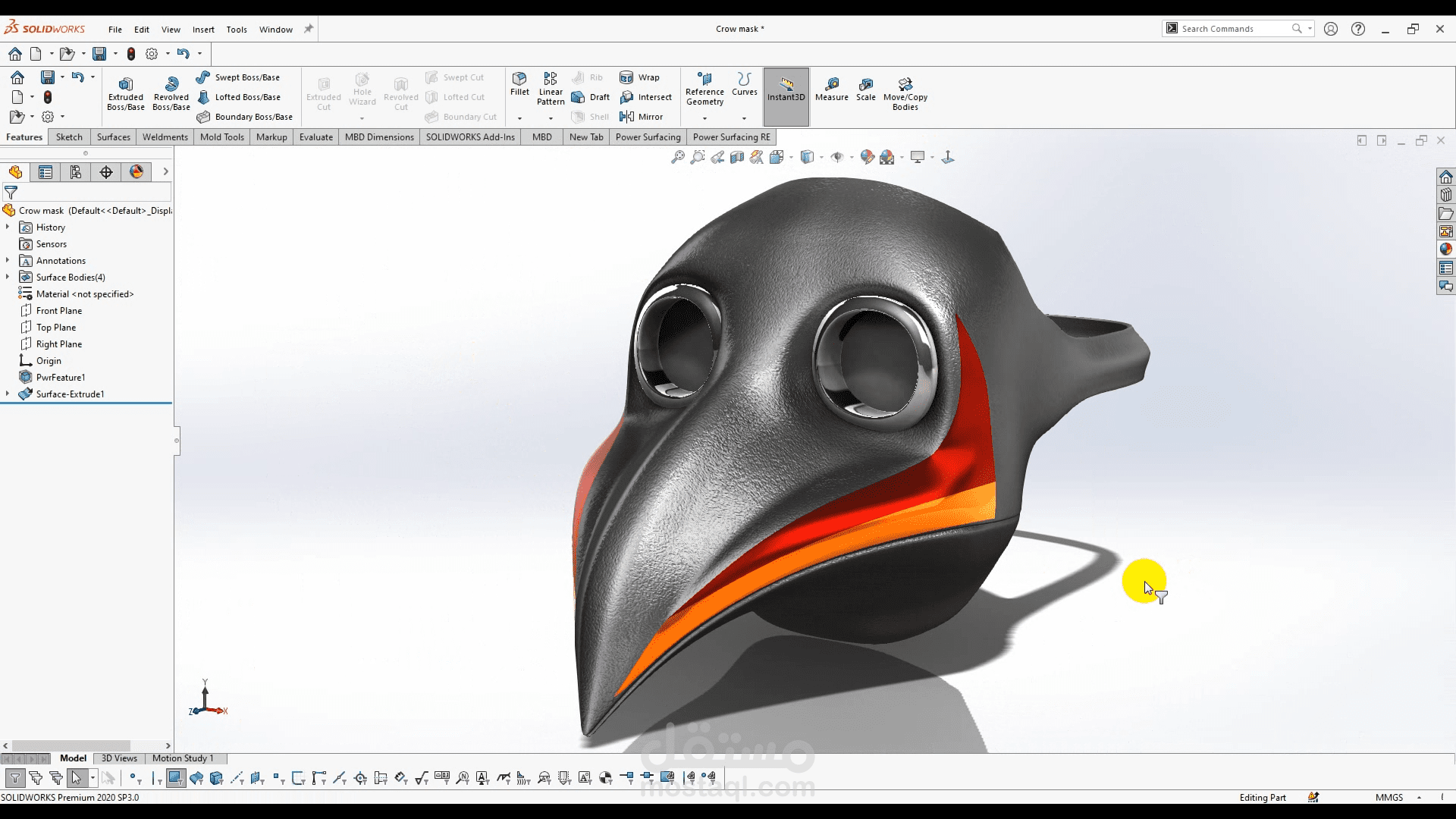The width and height of the screenshot is (1456, 819).
Task: Switch to the Surfaces tab
Action: (114, 137)
